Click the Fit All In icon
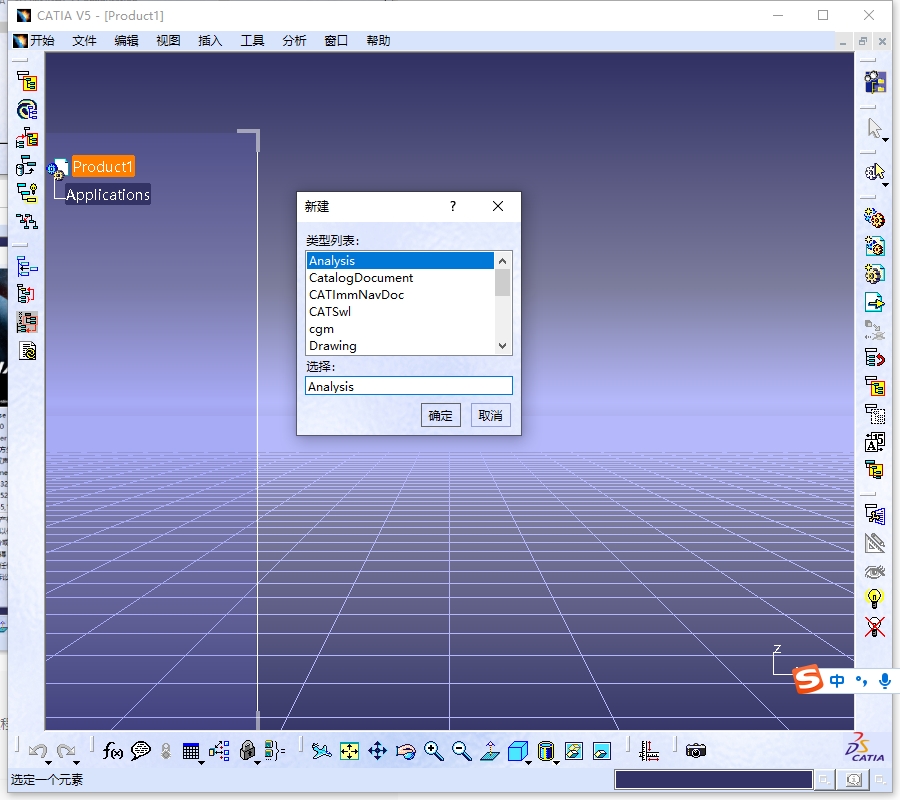The width and height of the screenshot is (900, 800). pyautogui.click(x=349, y=751)
